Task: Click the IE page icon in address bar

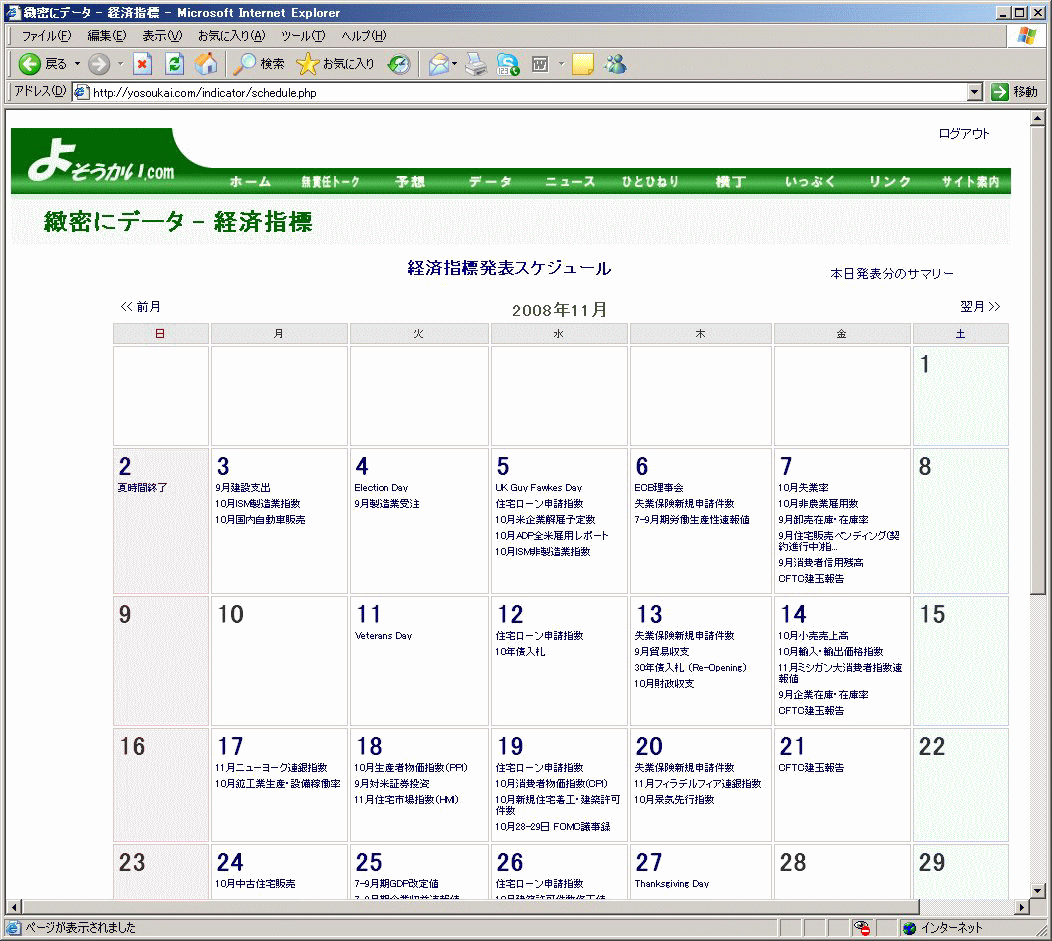Action: point(81,92)
